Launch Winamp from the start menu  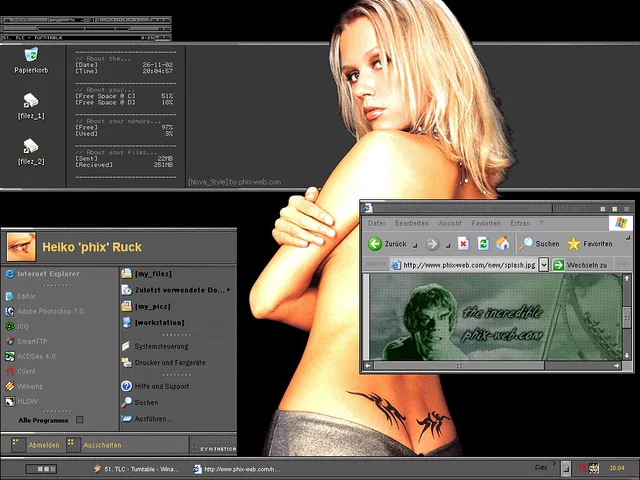click(29, 385)
